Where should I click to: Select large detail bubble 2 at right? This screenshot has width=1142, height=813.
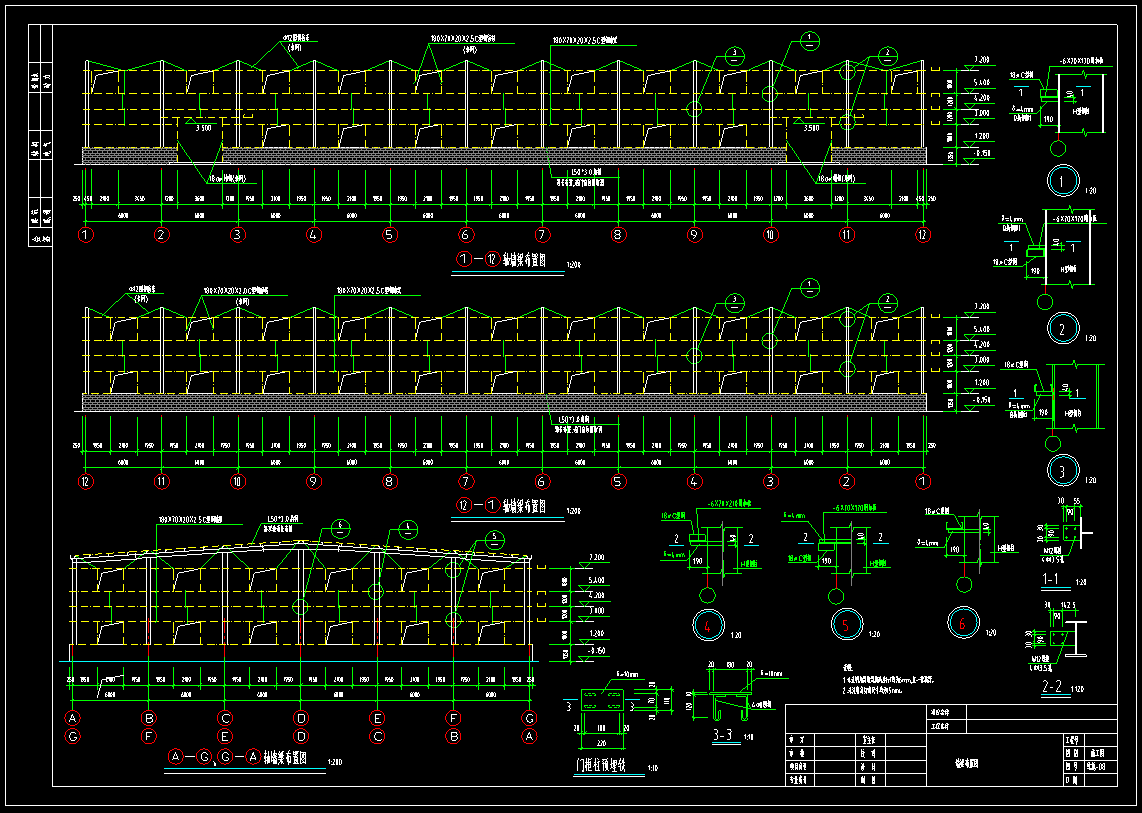[x=1062, y=327]
